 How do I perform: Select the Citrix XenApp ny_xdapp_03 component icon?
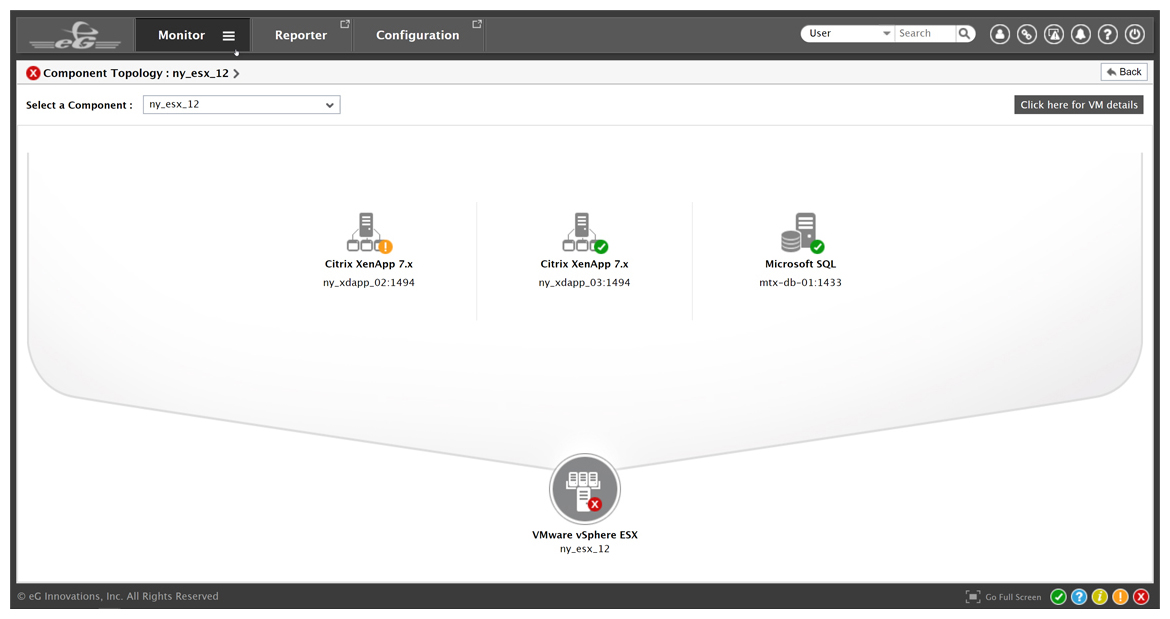(584, 233)
